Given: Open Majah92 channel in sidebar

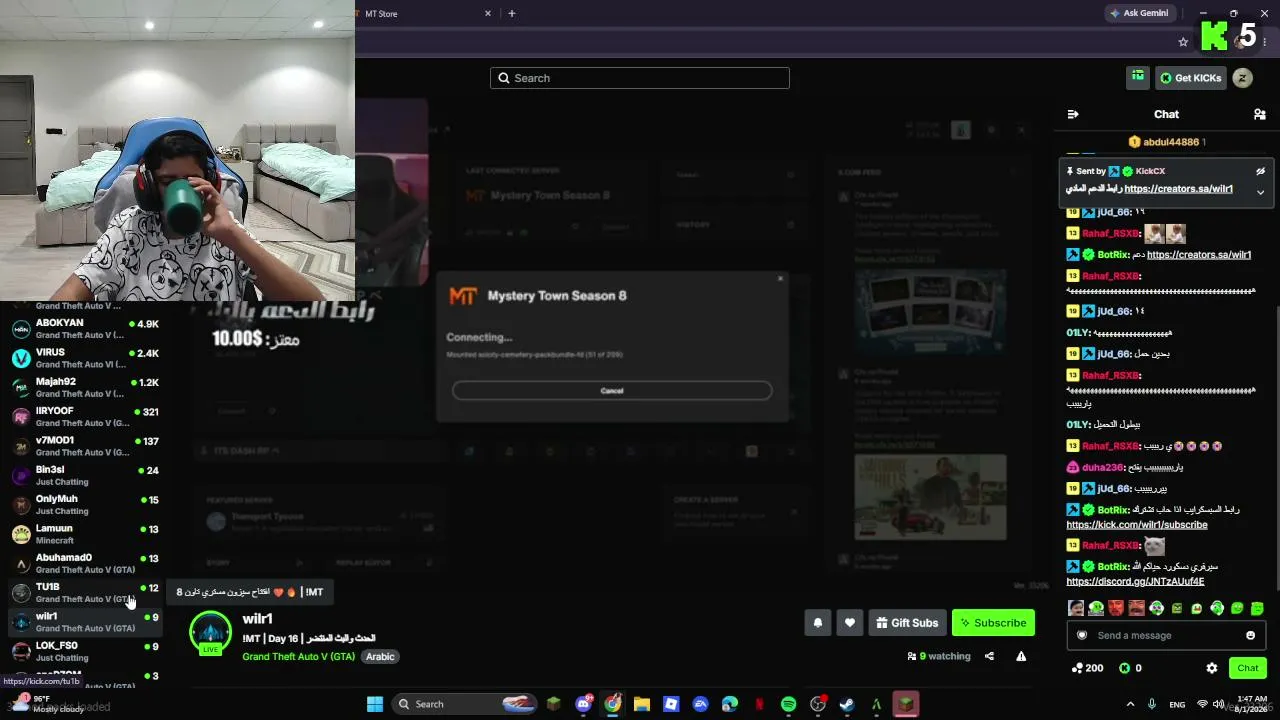Looking at the screenshot, I should coord(85,387).
